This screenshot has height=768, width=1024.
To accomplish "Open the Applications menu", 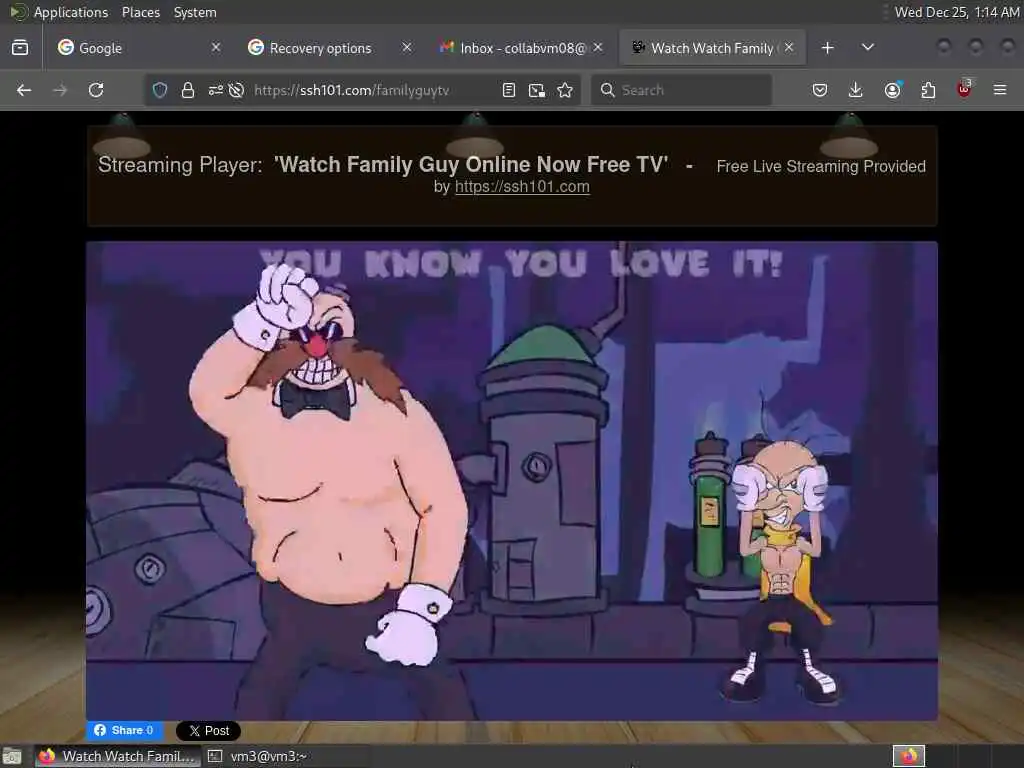I will pyautogui.click(x=59, y=12).
